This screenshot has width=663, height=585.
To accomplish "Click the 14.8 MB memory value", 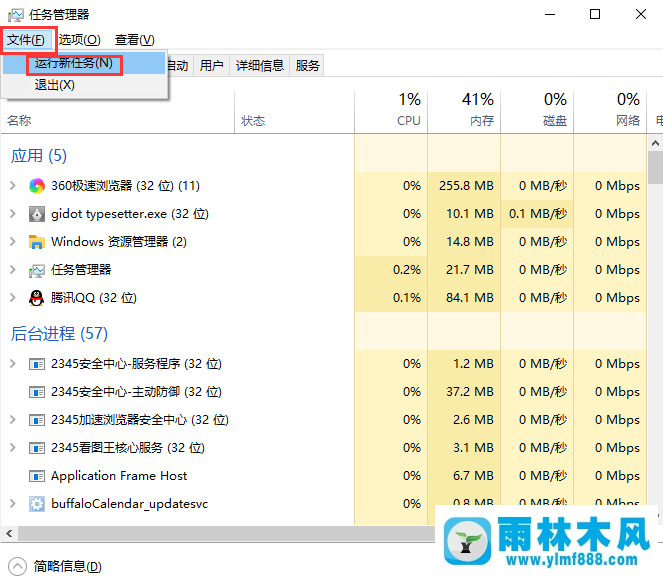I will [x=470, y=242].
